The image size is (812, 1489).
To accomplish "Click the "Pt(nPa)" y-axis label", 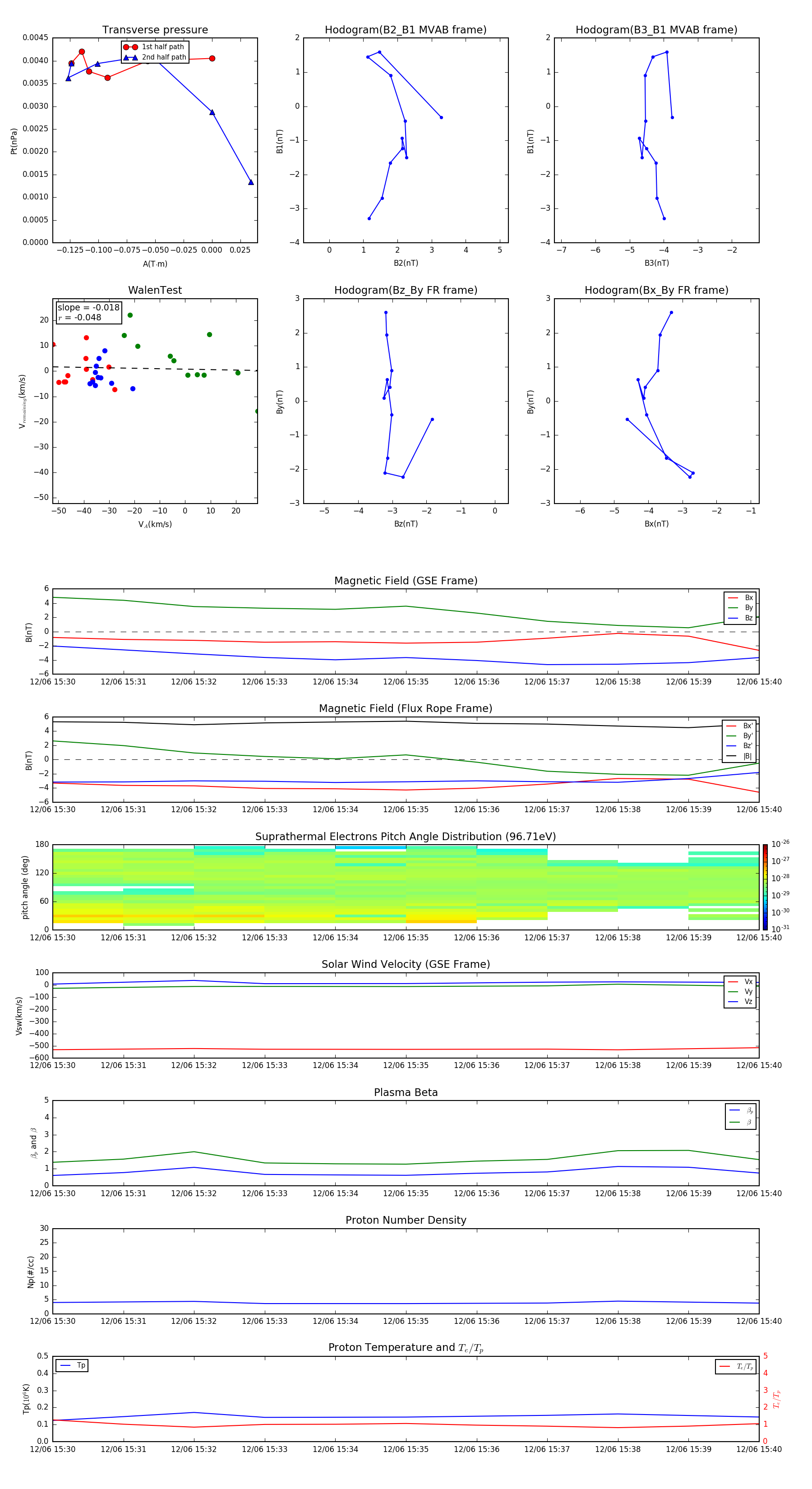I will [x=14, y=140].
